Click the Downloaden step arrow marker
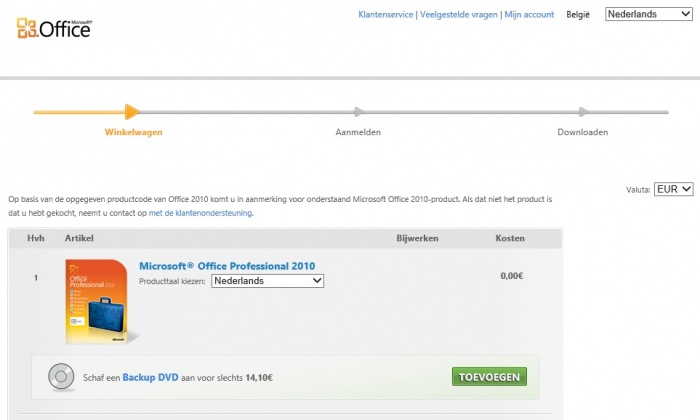This screenshot has height=420, width=700. click(x=583, y=112)
